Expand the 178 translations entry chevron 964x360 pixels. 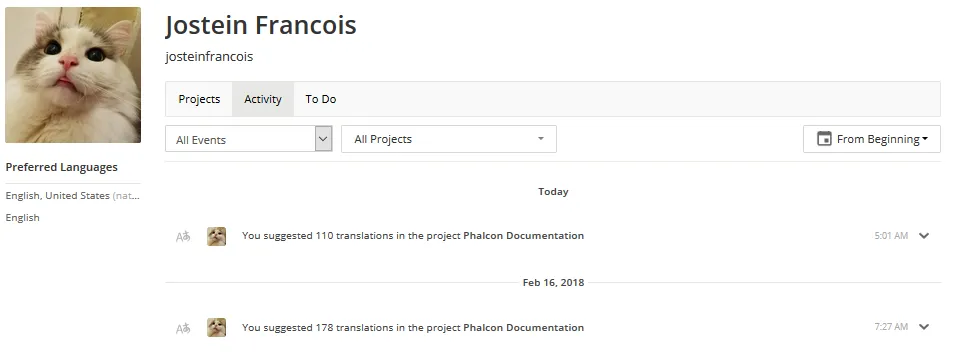923,327
